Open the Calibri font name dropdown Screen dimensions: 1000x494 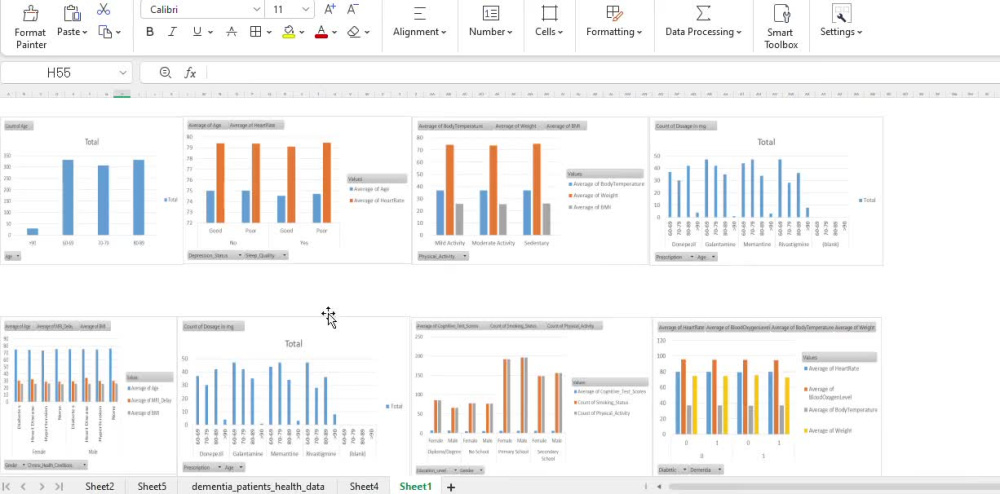(x=256, y=10)
